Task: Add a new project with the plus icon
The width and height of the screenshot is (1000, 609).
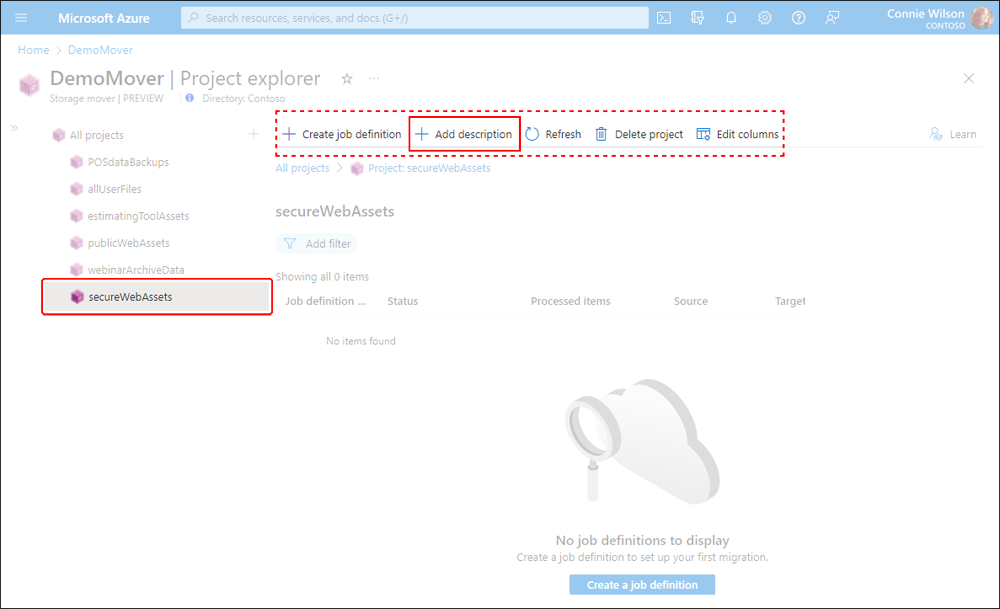Action: click(x=254, y=134)
